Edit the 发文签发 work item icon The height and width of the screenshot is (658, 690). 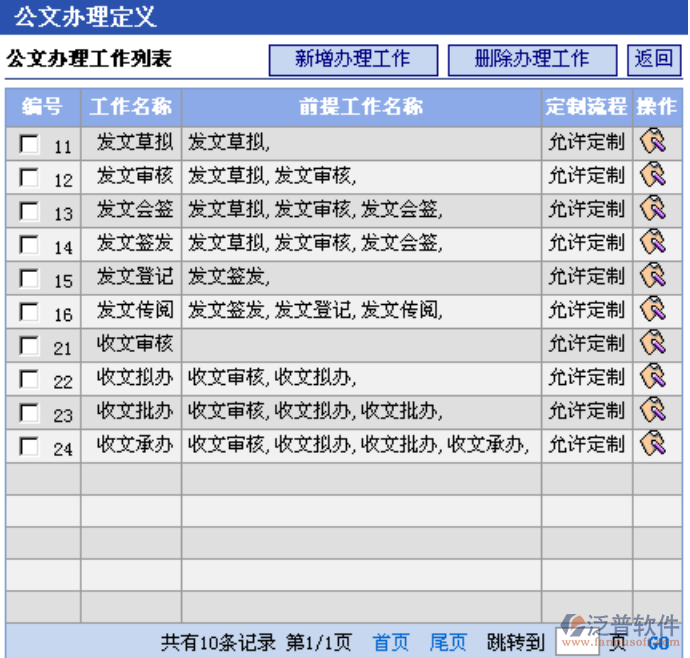653,243
